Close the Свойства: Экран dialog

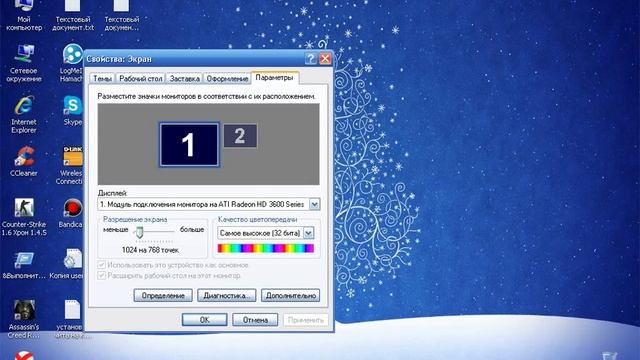(x=325, y=59)
